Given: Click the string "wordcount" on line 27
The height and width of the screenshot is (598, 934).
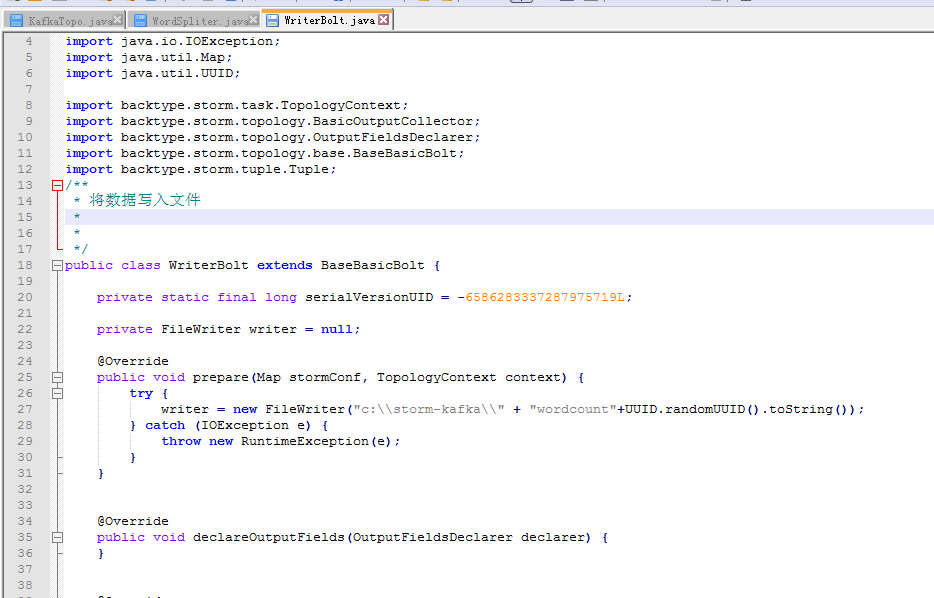Looking at the screenshot, I should pyautogui.click(x=573, y=410).
